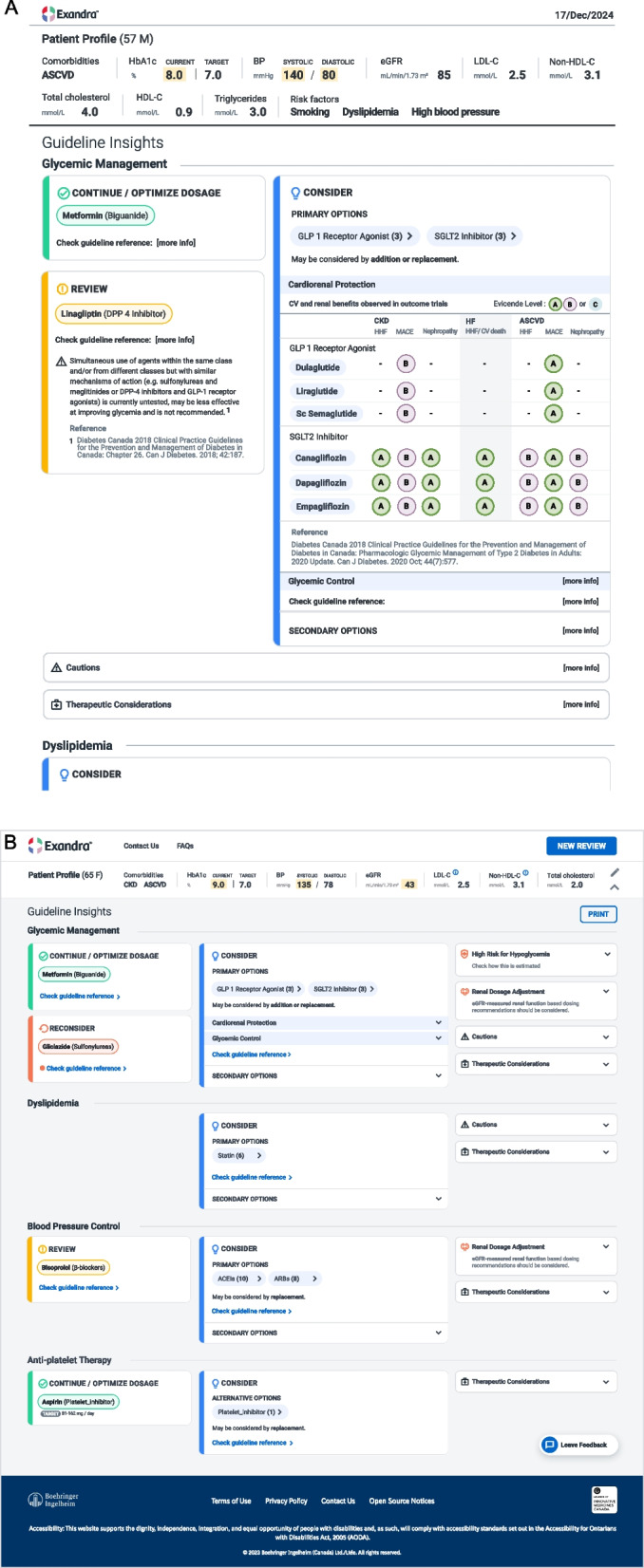Click the Evidence Level B legend circle

tap(570, 304)
